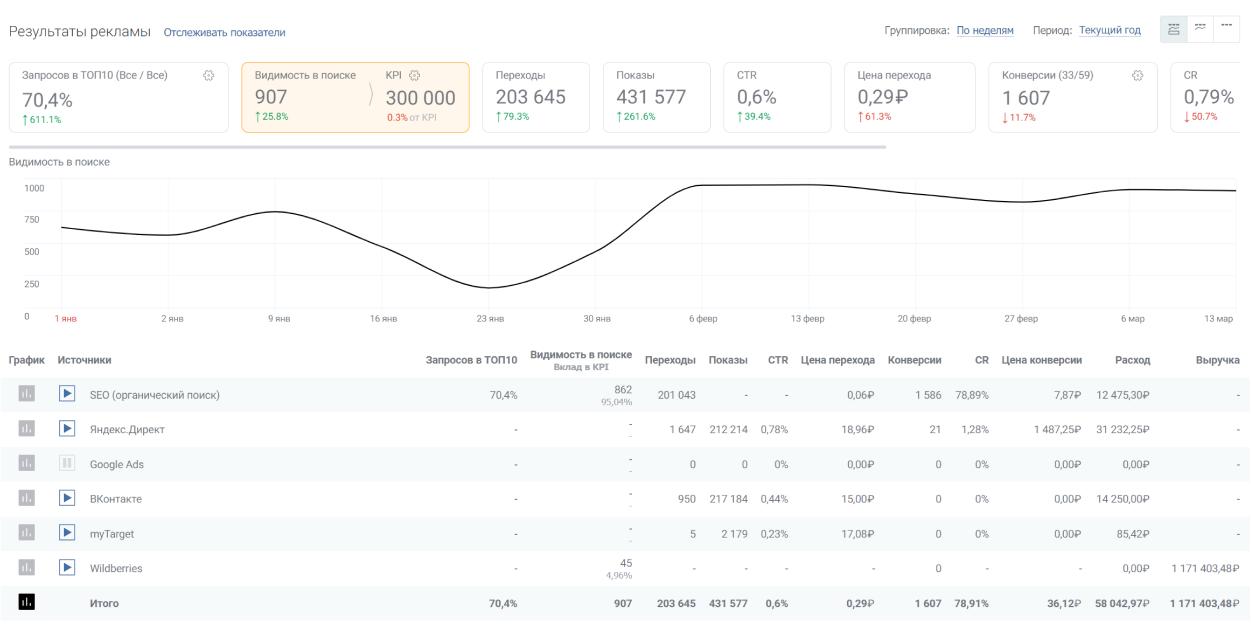This screenshot has height=624, width=1251.
Task: Click the '201 043' Переходы value for SEO
Action: coord(676,395)
